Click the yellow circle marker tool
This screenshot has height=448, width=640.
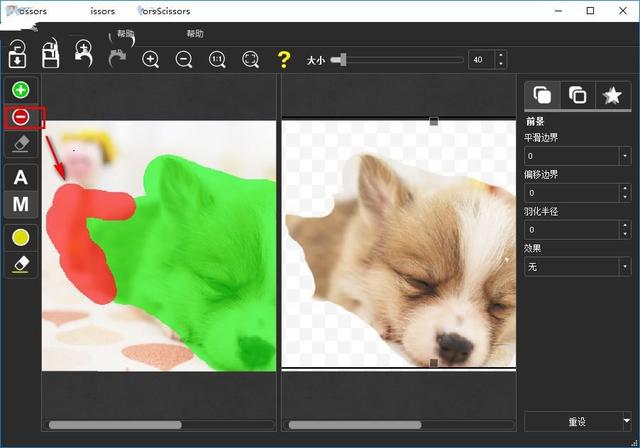click(20, 237)
